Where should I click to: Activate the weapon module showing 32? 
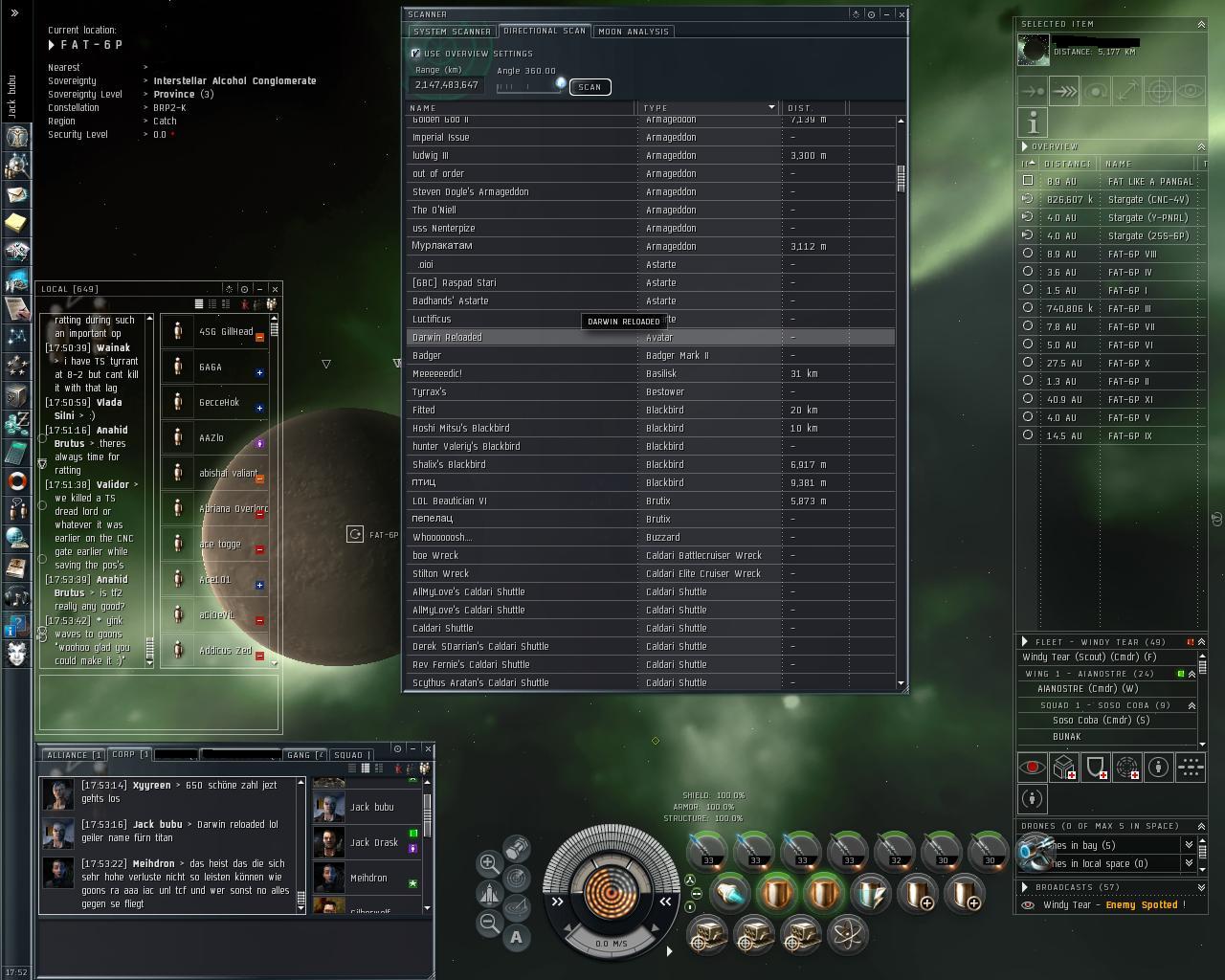coord(895,851)
